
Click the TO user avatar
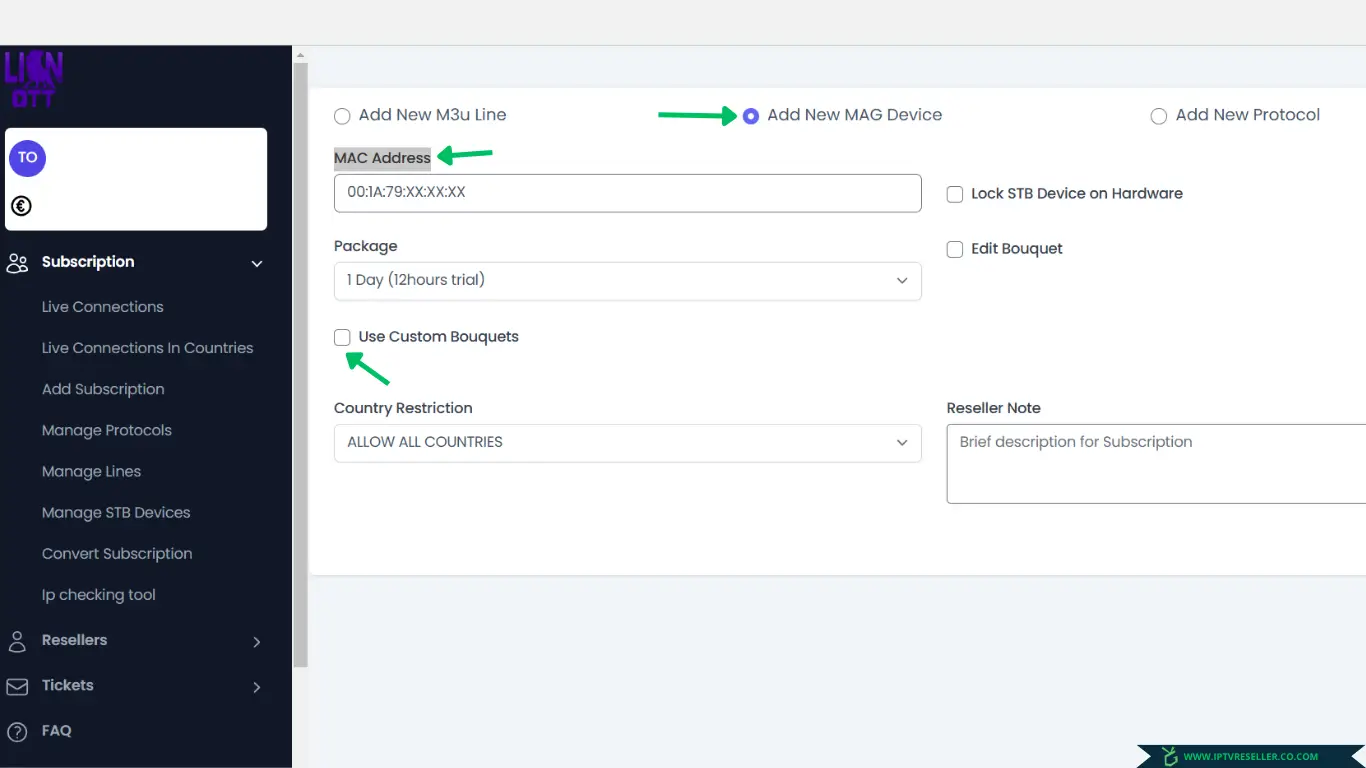tap(28, 158)
